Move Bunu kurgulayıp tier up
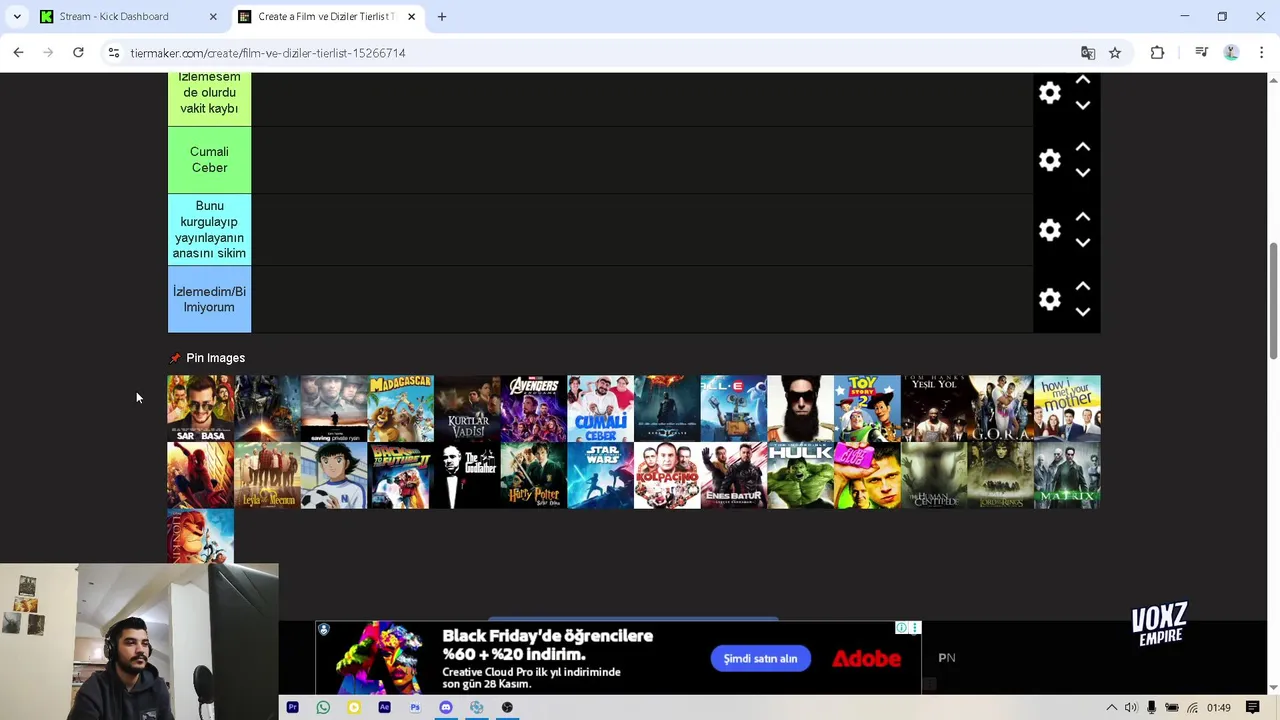This screenshot has height=720, width=1280. click(x=1082, y=217)
